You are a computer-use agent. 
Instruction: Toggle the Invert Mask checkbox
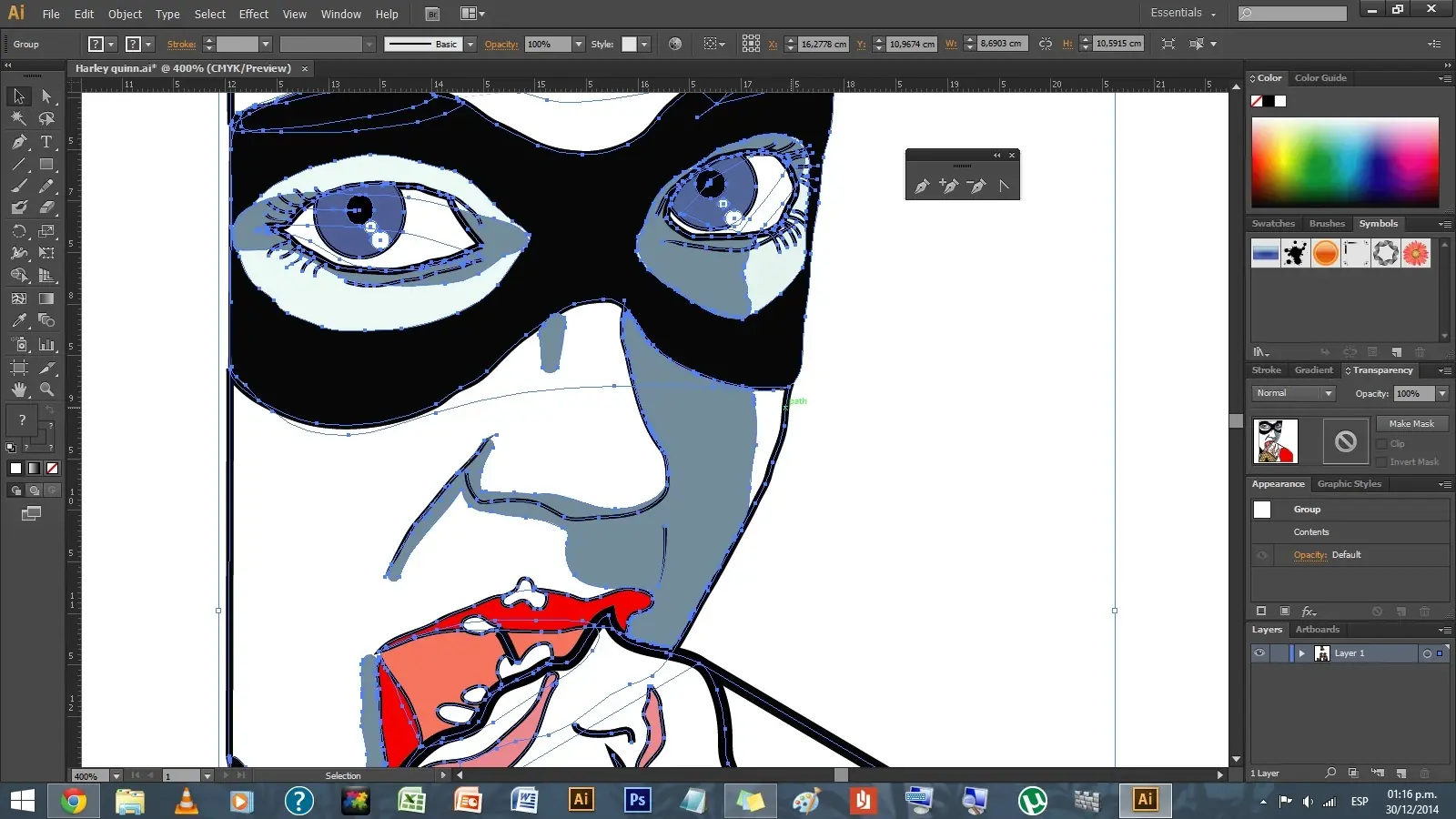[x=1381, y=462]
